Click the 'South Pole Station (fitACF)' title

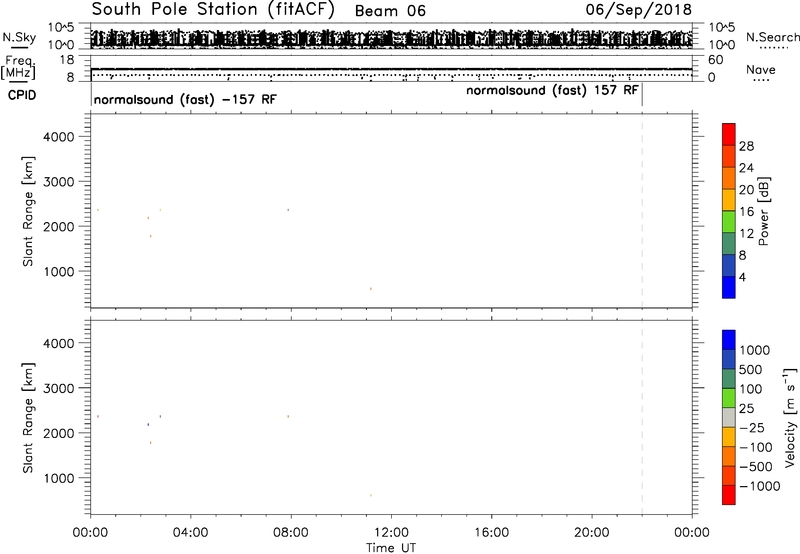[x=213, y=10]
